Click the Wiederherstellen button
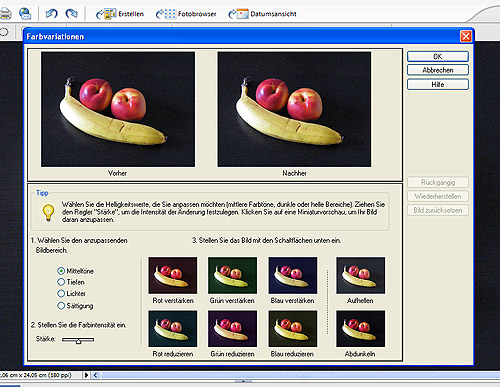Viewport: 500px width, 387px height. [x=438, y=196]
